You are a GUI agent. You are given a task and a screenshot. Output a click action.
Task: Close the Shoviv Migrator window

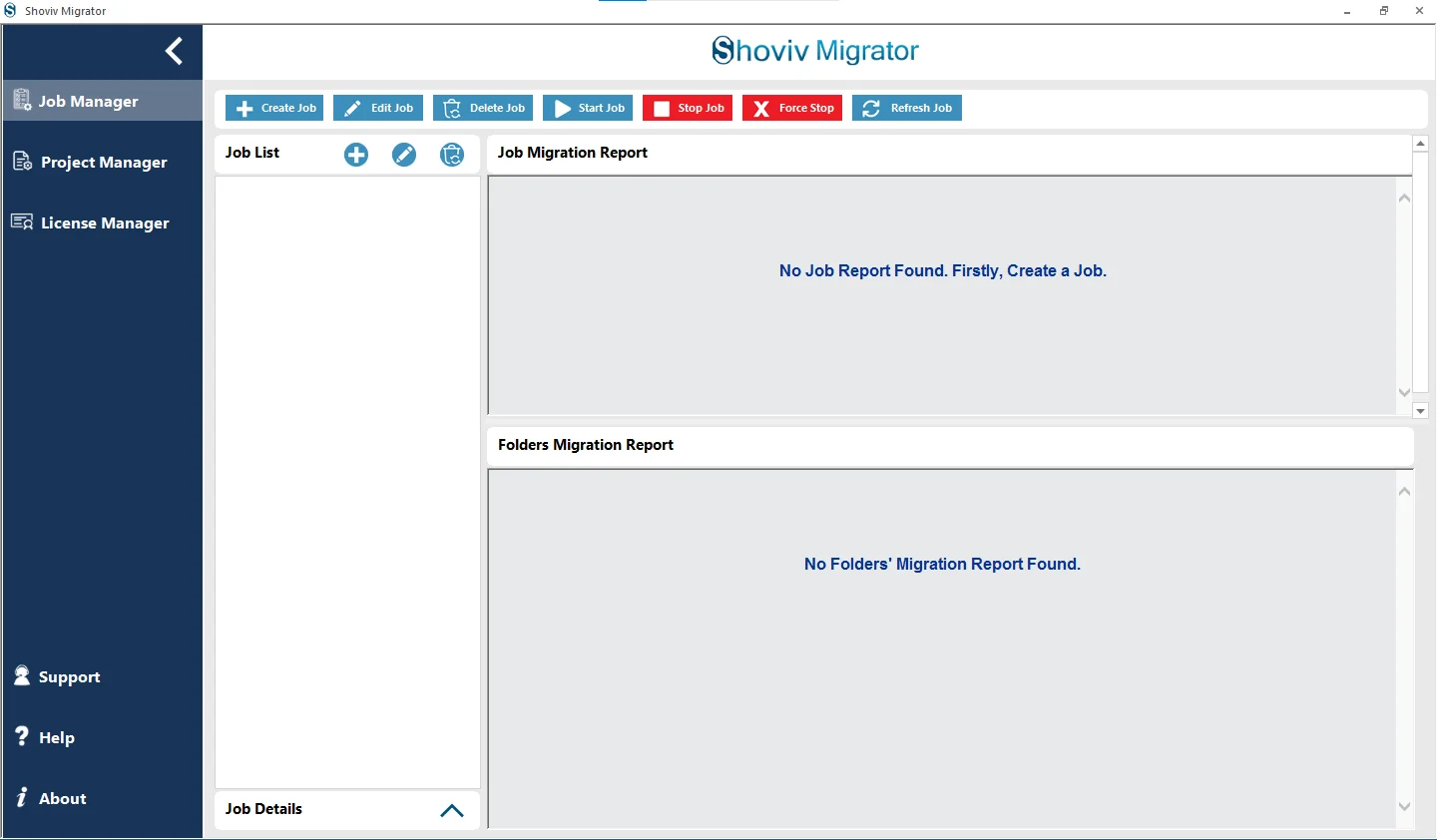pos(1419,11)
